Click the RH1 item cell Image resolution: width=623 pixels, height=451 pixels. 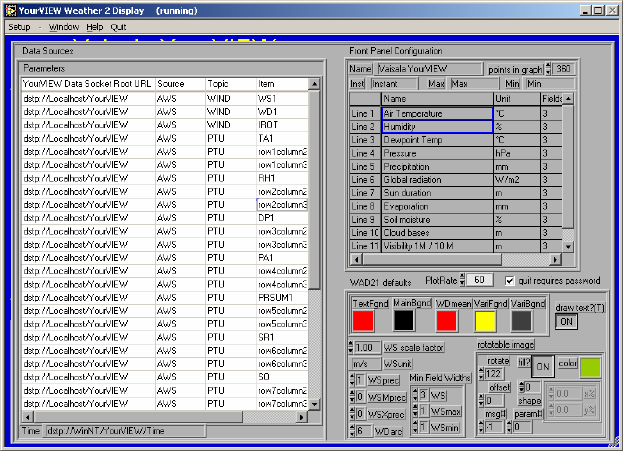click(282, 178)
